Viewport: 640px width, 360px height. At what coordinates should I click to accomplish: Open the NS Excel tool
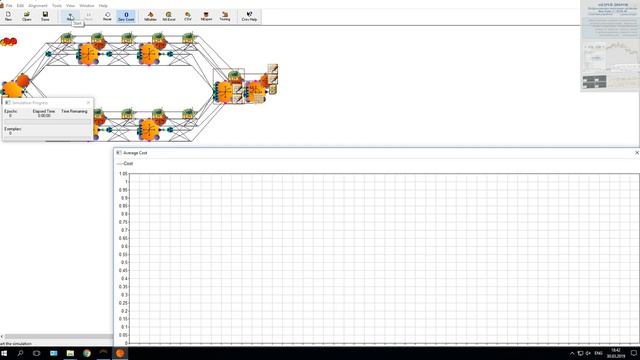tap(169, 16)
